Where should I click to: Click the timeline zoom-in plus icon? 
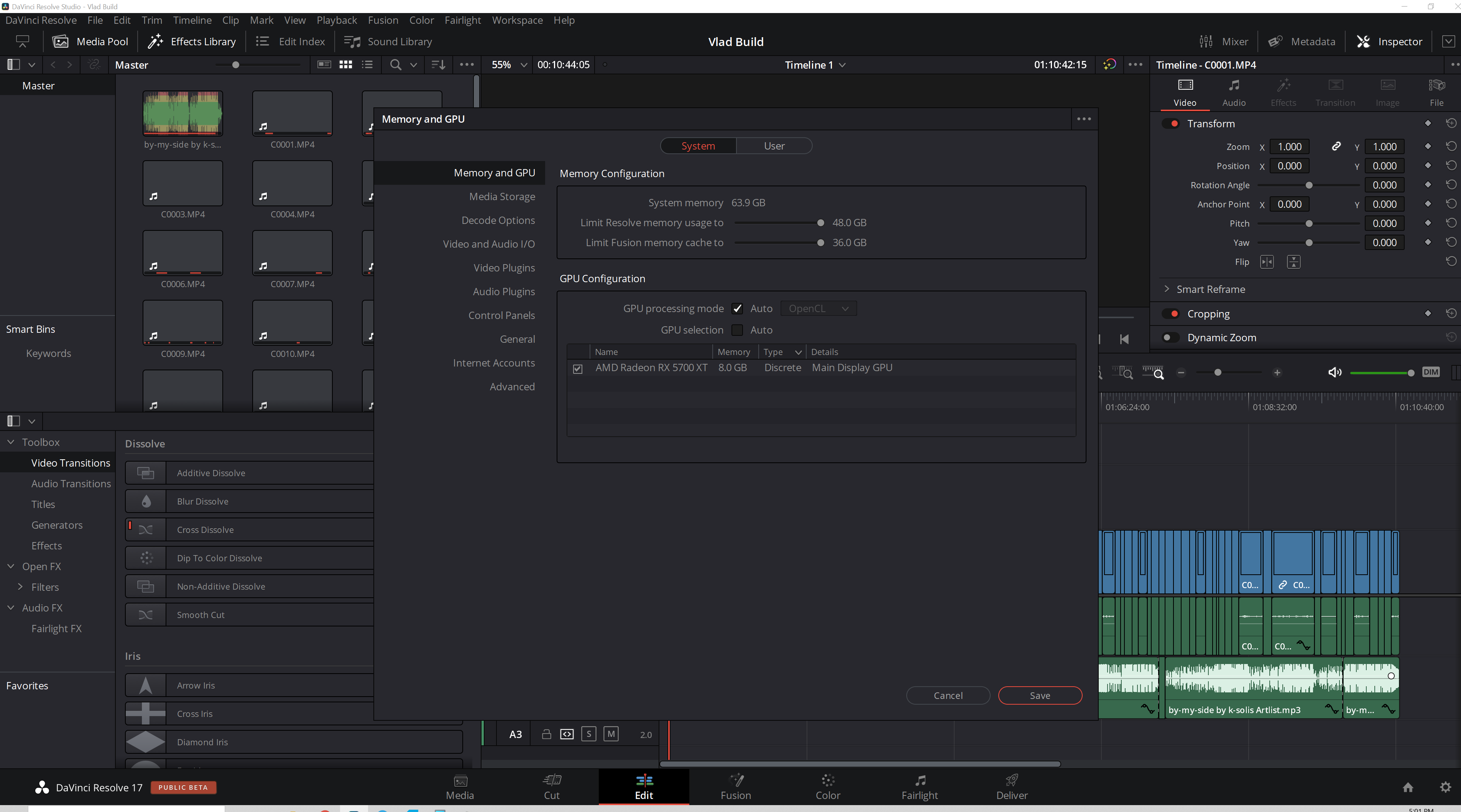coord(1277,373)
